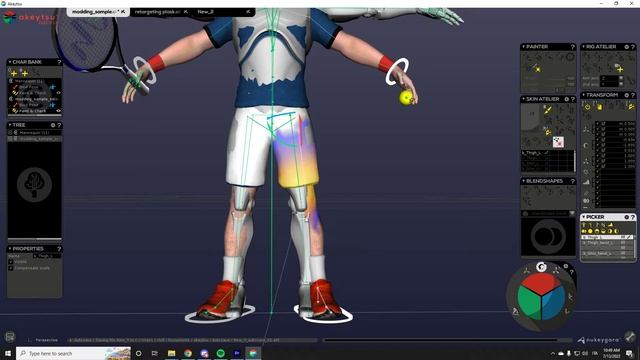This screenshot has width=640, height=360.
Task: Click blue face of view cube
Action: [x=553, y=303]
